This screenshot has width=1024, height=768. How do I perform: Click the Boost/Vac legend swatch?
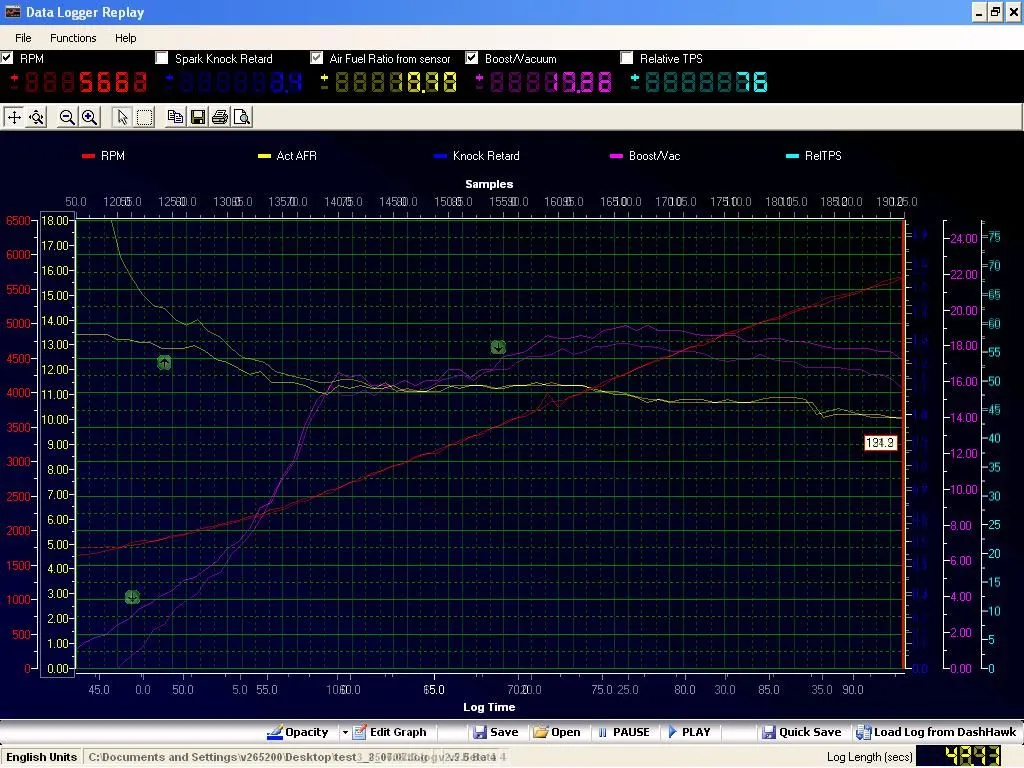pos(616,156)
